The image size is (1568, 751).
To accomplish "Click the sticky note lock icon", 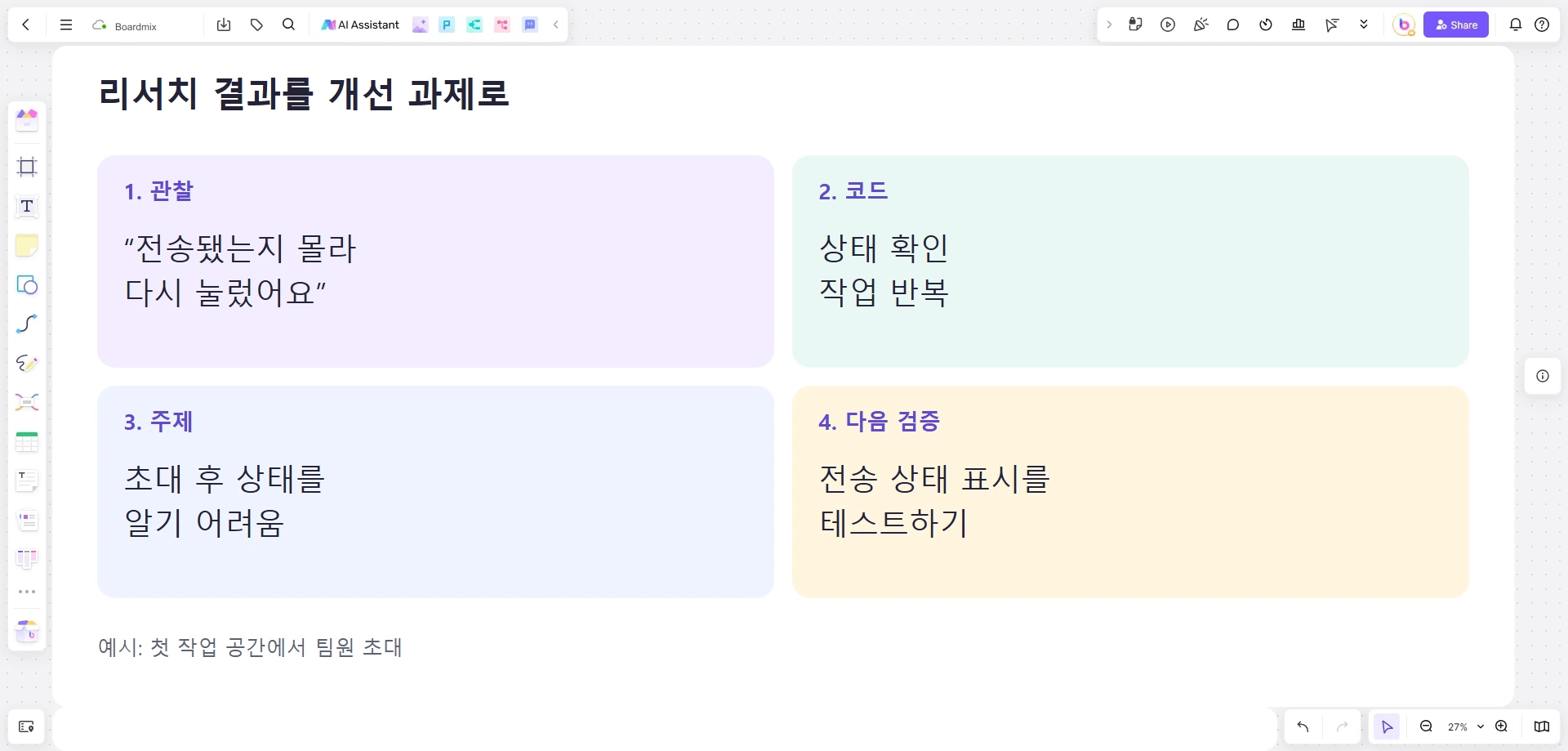I will click(x=1135, y=25).
